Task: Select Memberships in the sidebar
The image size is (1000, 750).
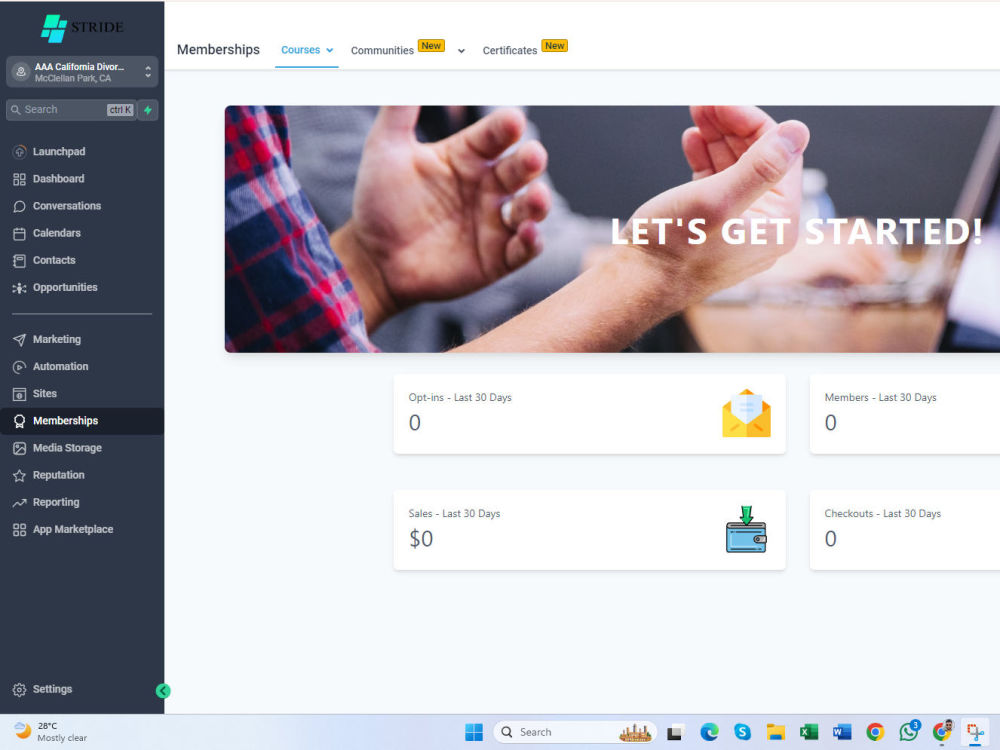Action: pos(82,421)
